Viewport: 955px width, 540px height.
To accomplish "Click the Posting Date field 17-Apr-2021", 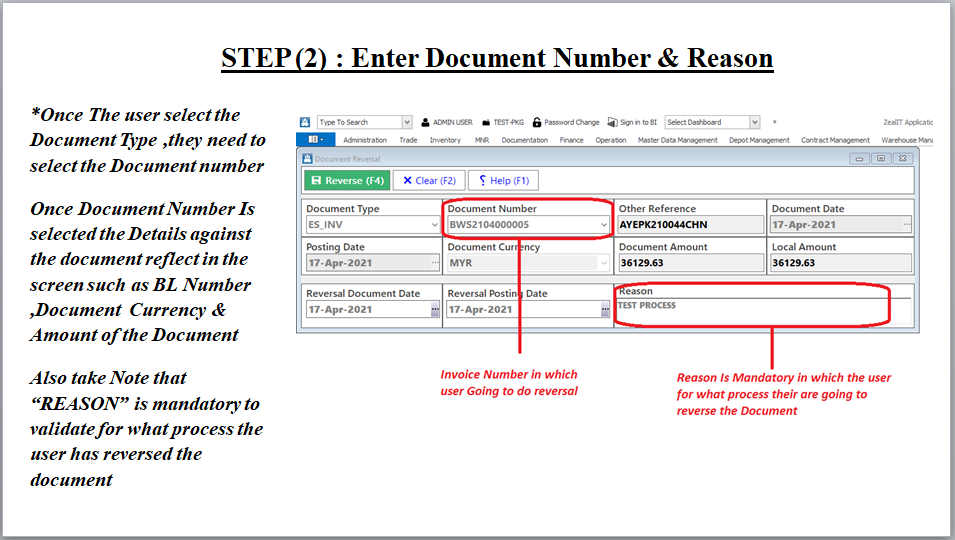I will pos(368,263).
